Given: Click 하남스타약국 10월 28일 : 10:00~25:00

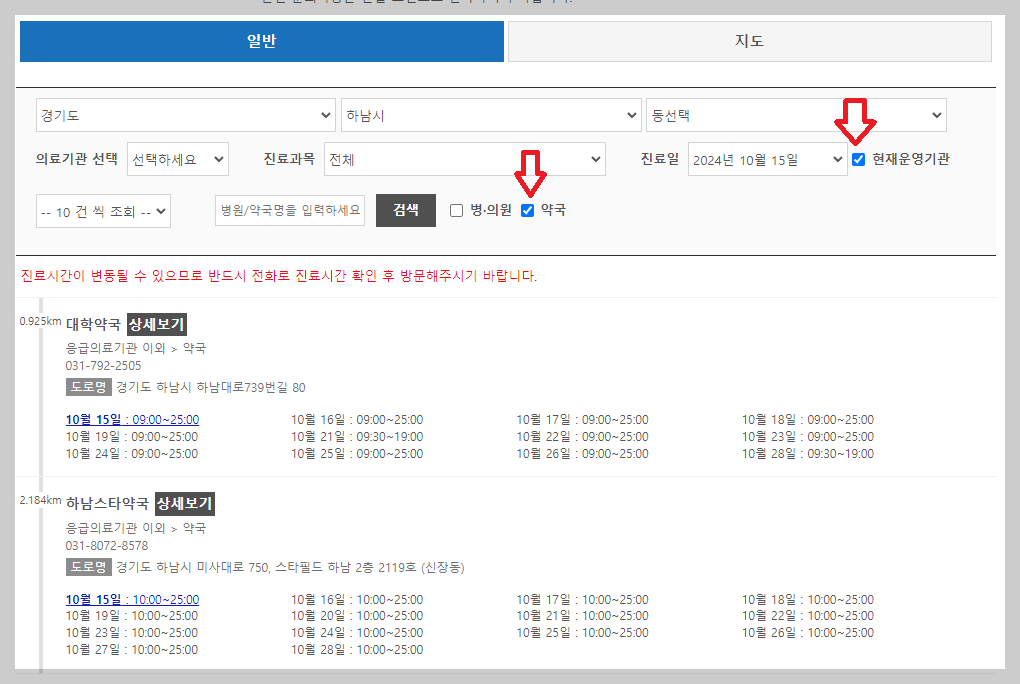Looking at the screenshot, I should [357, 650].
